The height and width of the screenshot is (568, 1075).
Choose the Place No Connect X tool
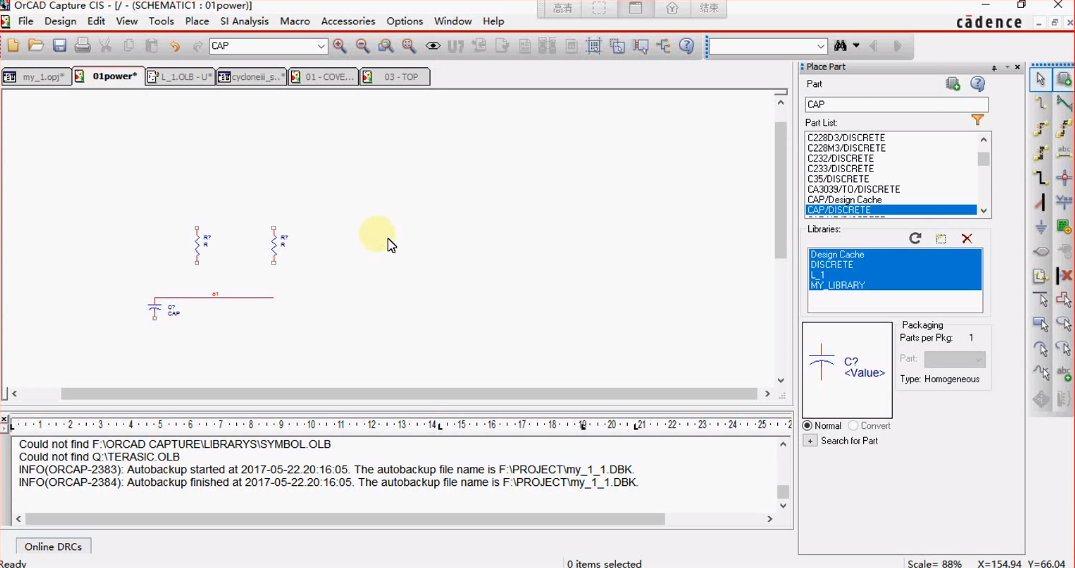tap(1064, 276)
